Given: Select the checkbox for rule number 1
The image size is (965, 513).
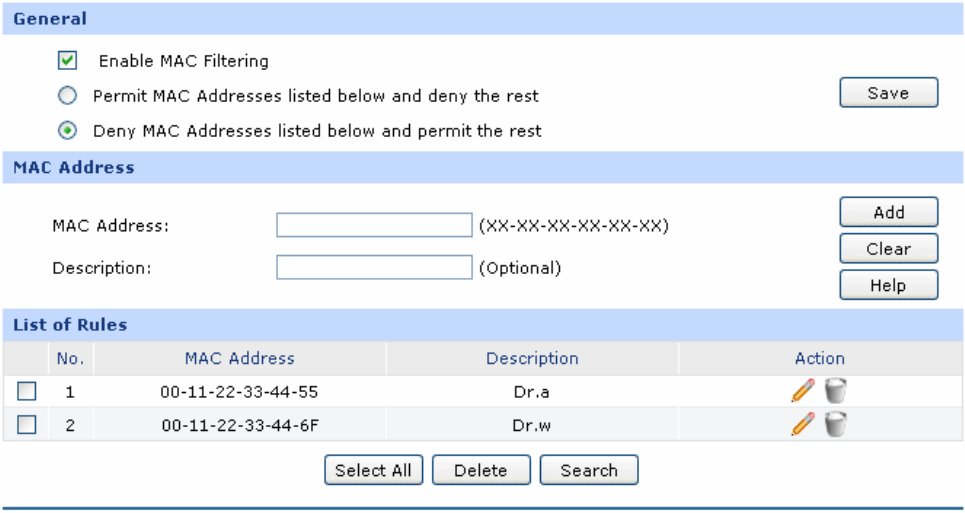Looking at the screenshot, I should coord(27,392).
